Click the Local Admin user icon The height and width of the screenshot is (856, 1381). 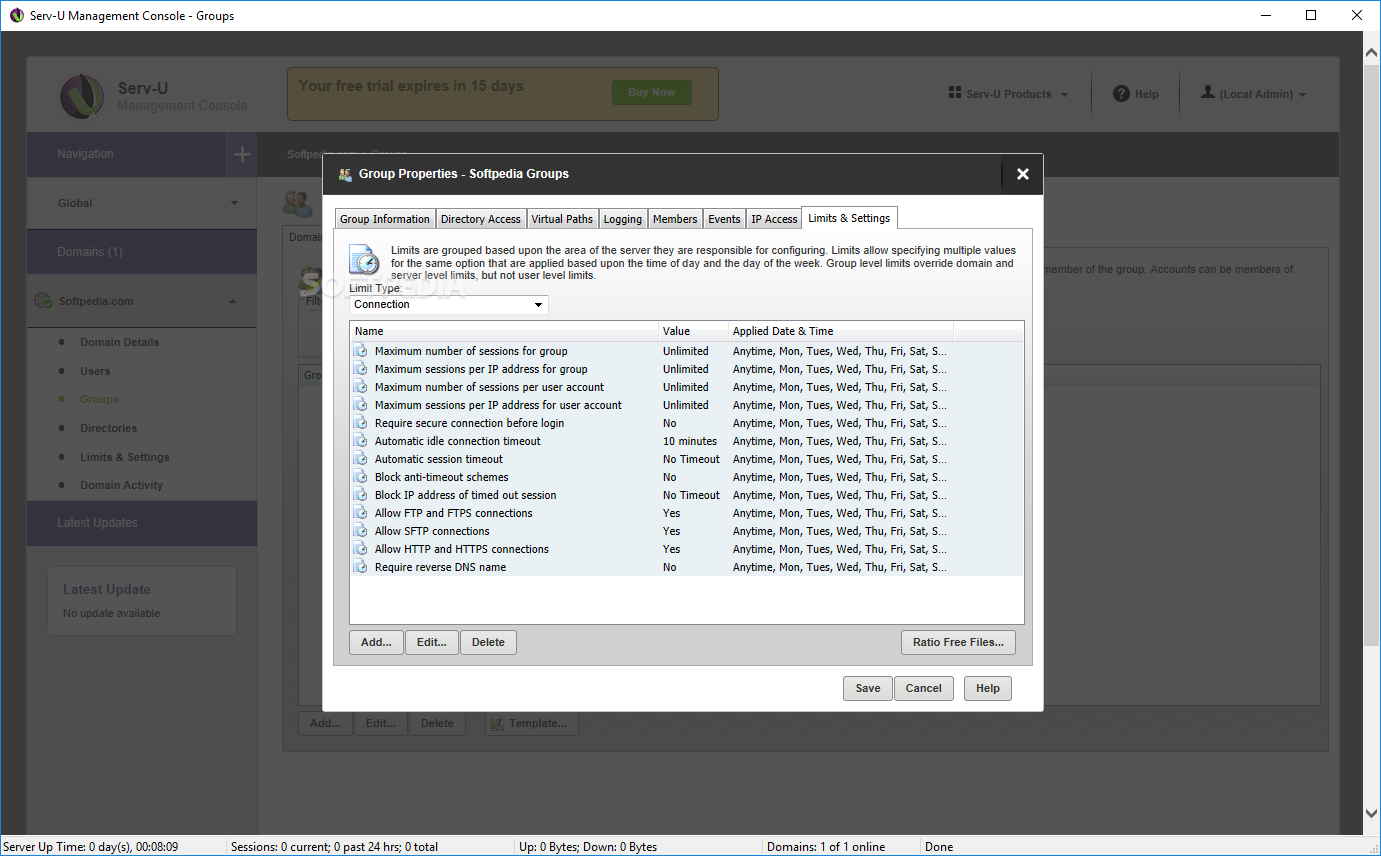tap(1207, 93)
